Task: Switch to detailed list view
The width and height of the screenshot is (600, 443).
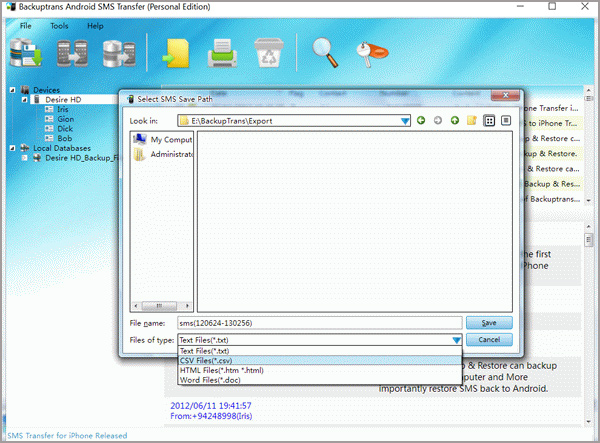Action: coord(506,121)
